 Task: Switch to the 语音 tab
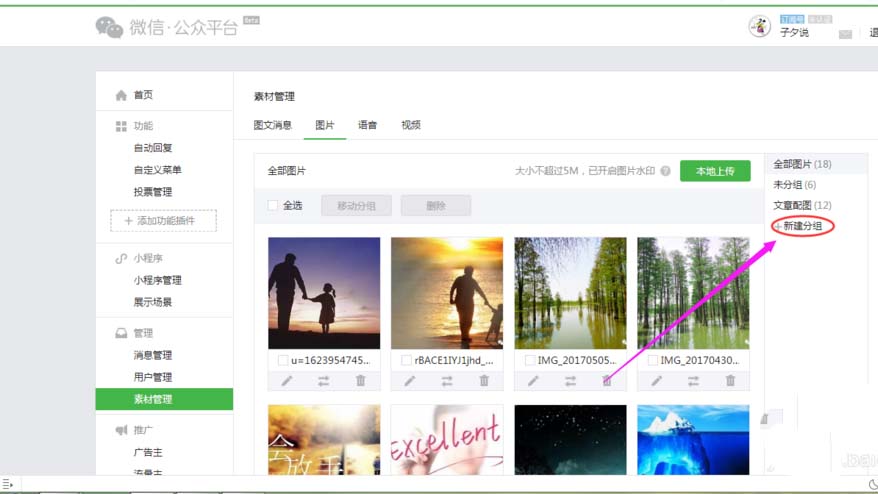[x=367, y=125]
